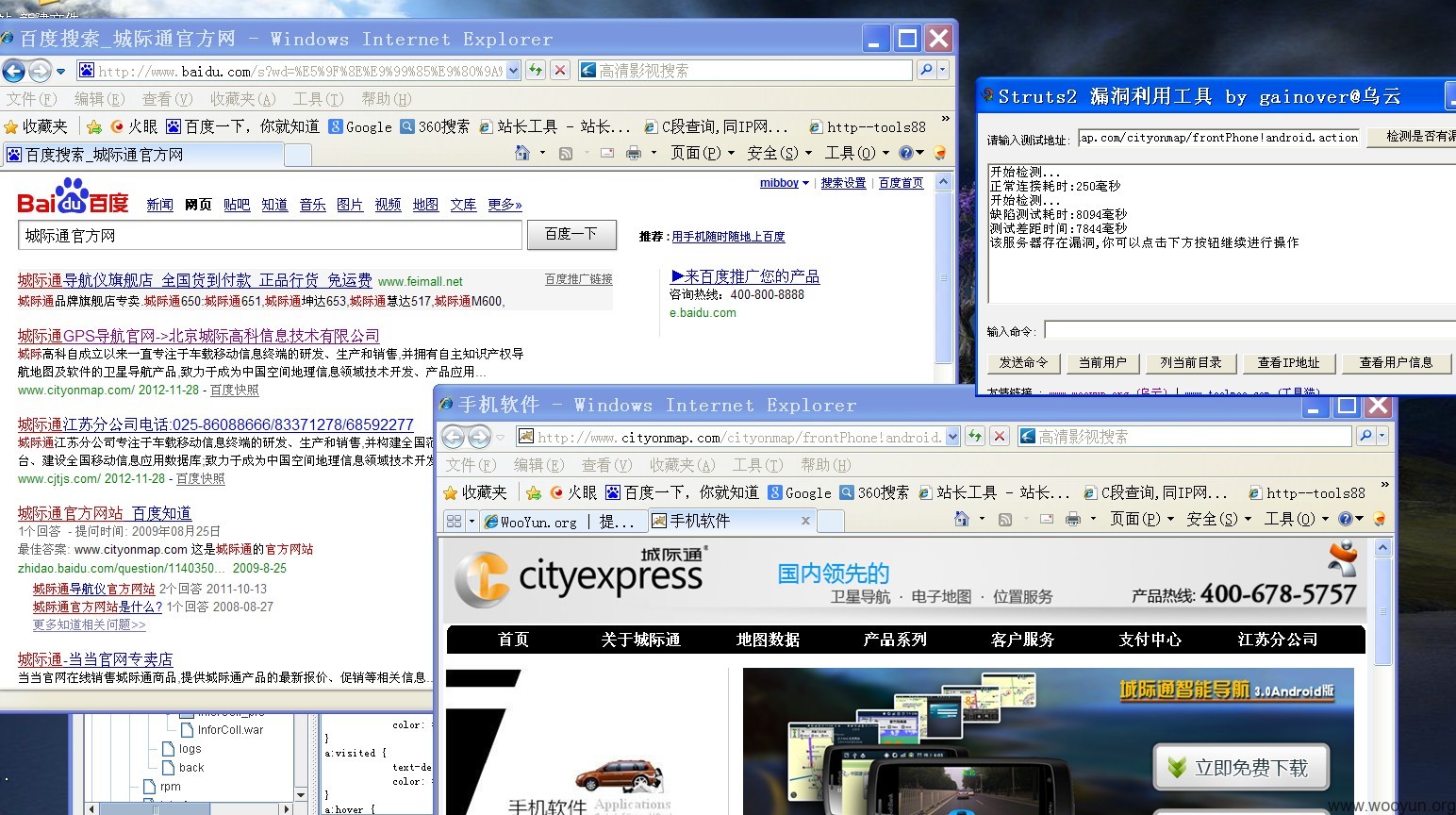The width and height of the screenshot is (1456, 815).
Task: Stop loading in the 手机软件 browser window
Action: pos(1000,437)
